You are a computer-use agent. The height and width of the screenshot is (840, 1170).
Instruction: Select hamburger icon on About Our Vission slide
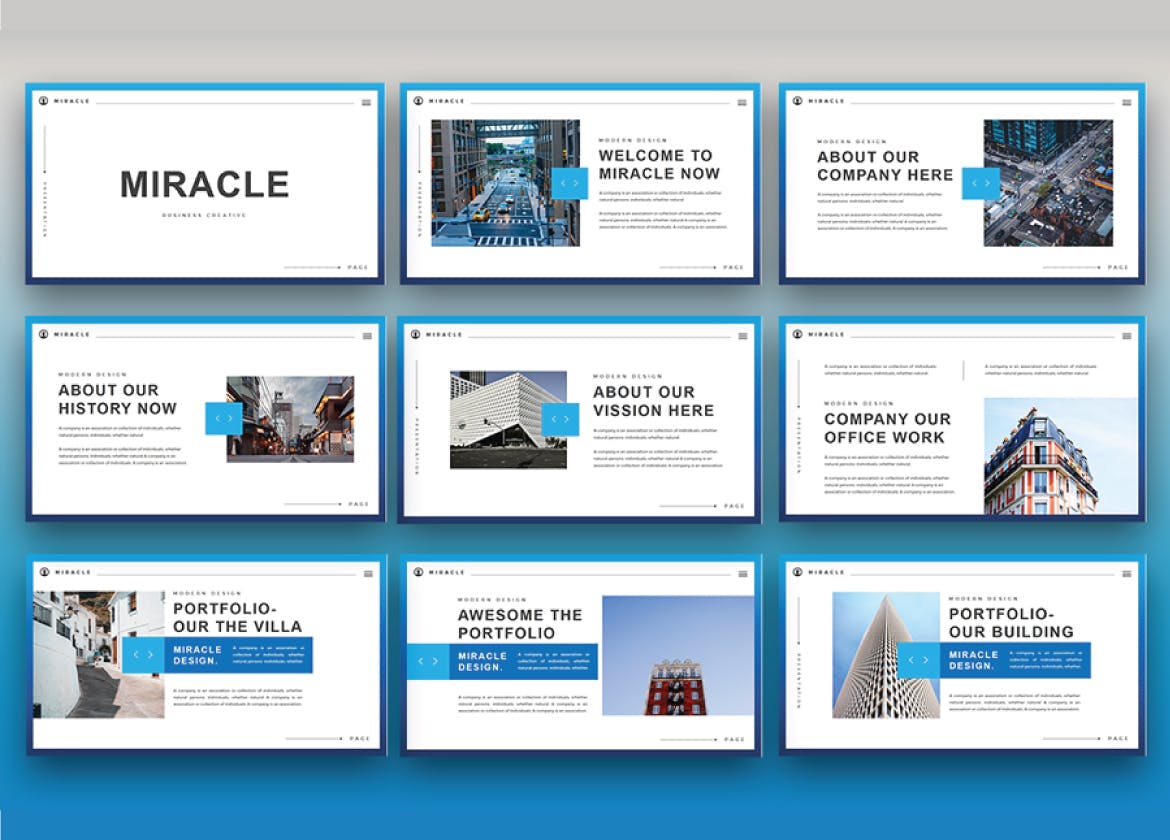point(741,336)
